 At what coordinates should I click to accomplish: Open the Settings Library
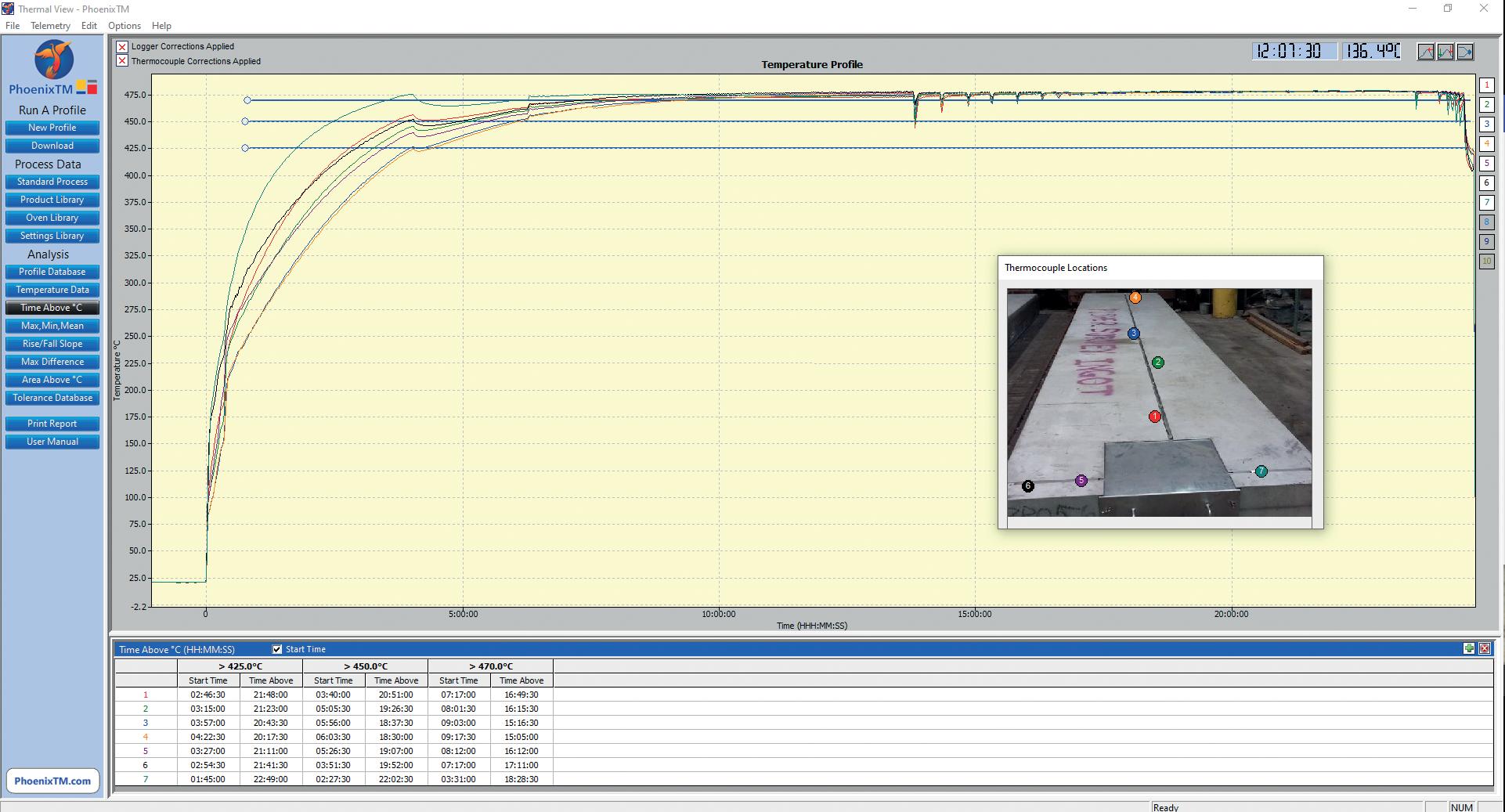[52, 236]
